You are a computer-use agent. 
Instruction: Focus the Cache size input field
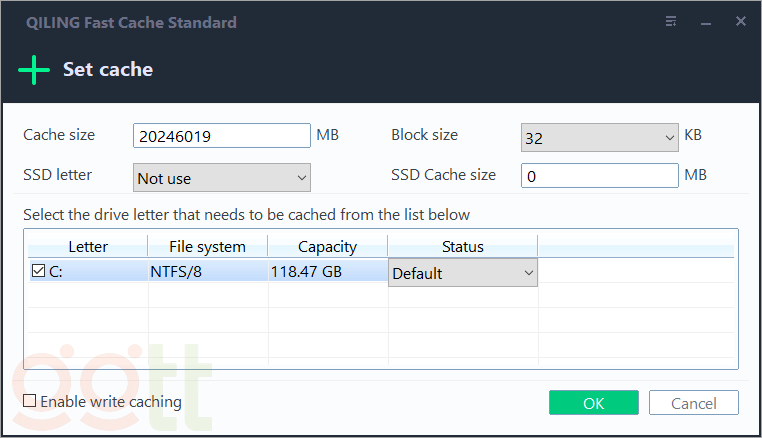pyautogui.click(x=221, y=136)
